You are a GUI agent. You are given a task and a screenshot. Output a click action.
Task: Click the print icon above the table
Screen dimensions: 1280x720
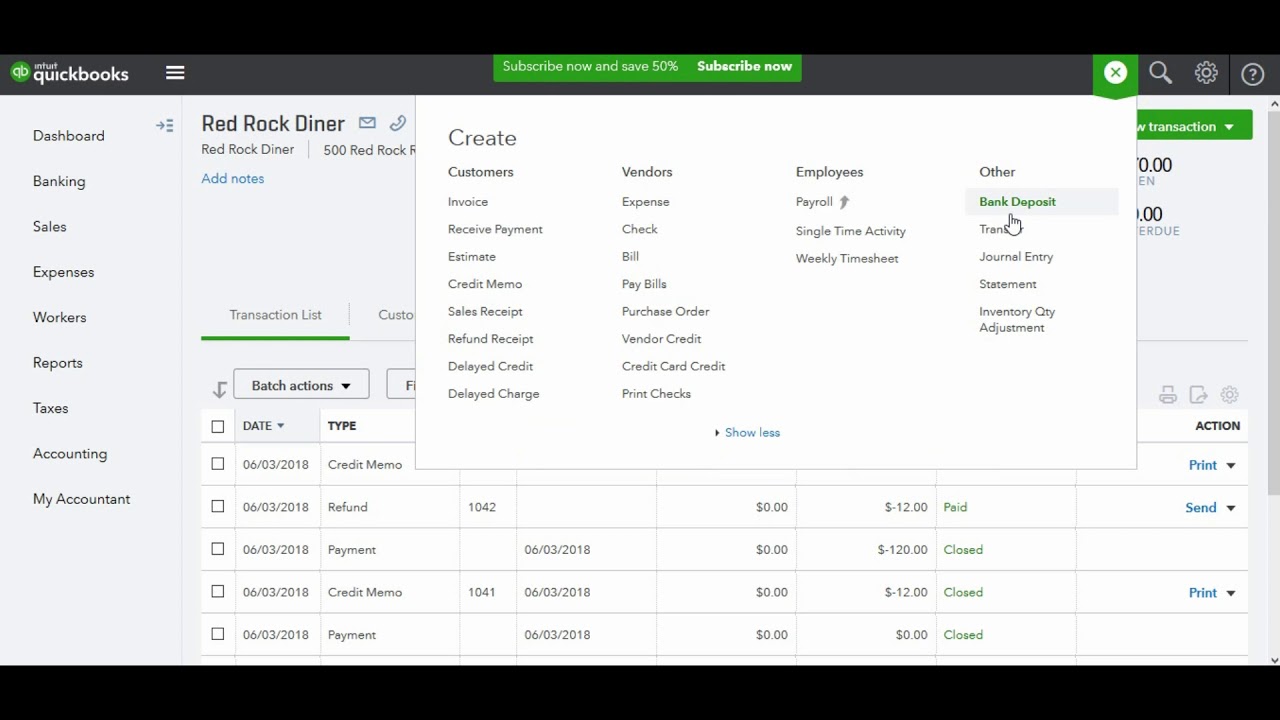(1167, 395)
